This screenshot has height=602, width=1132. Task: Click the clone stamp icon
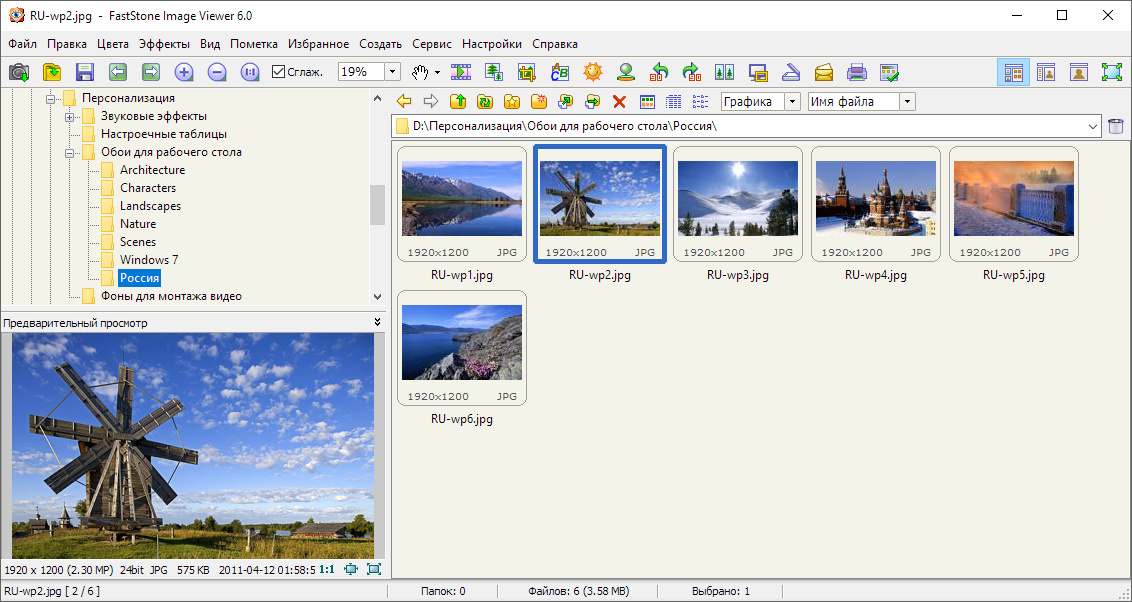[x=625, y=71]
